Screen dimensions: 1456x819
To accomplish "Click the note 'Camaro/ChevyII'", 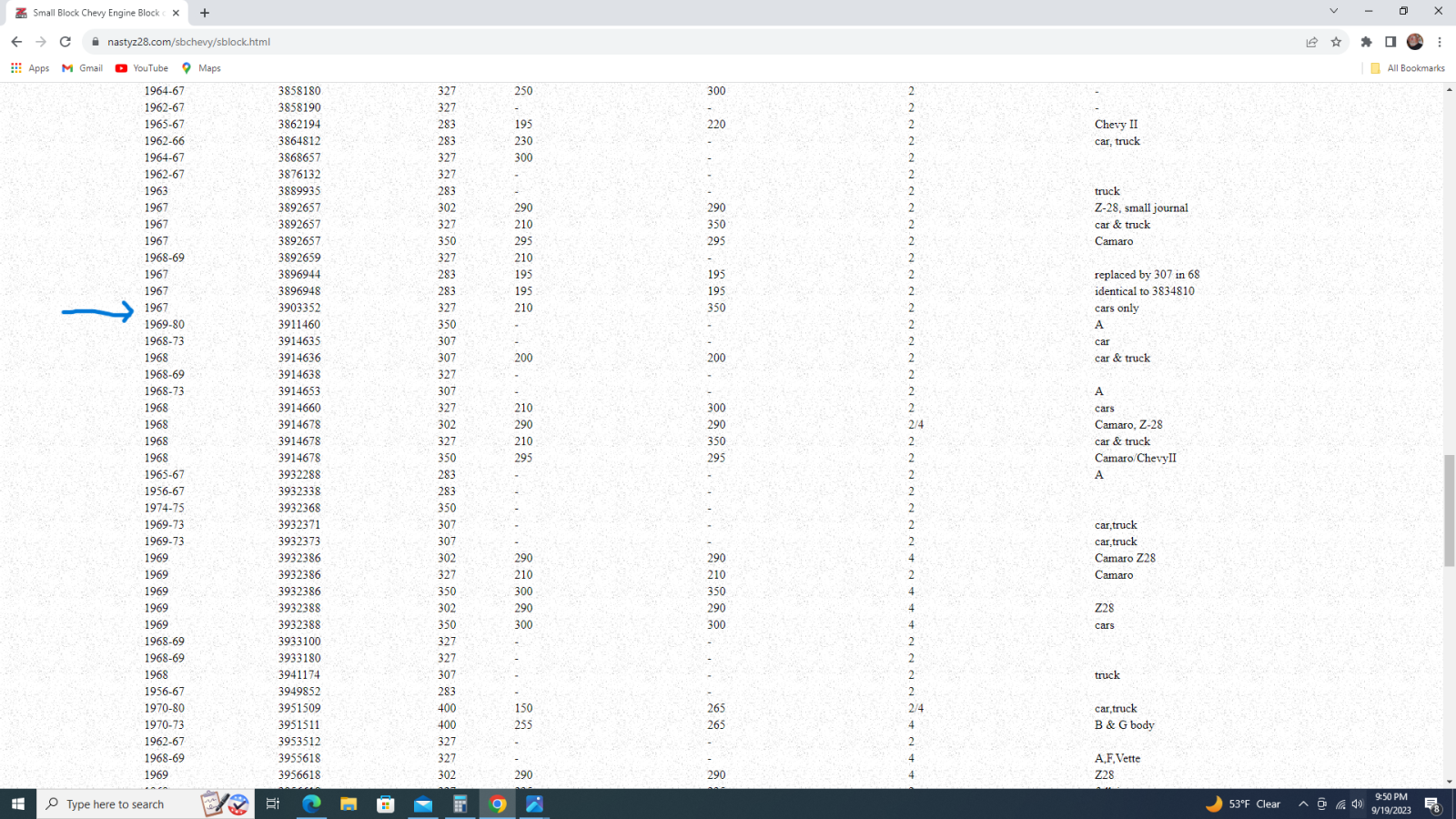I will pyautogui.click(x=1135, y=458).
